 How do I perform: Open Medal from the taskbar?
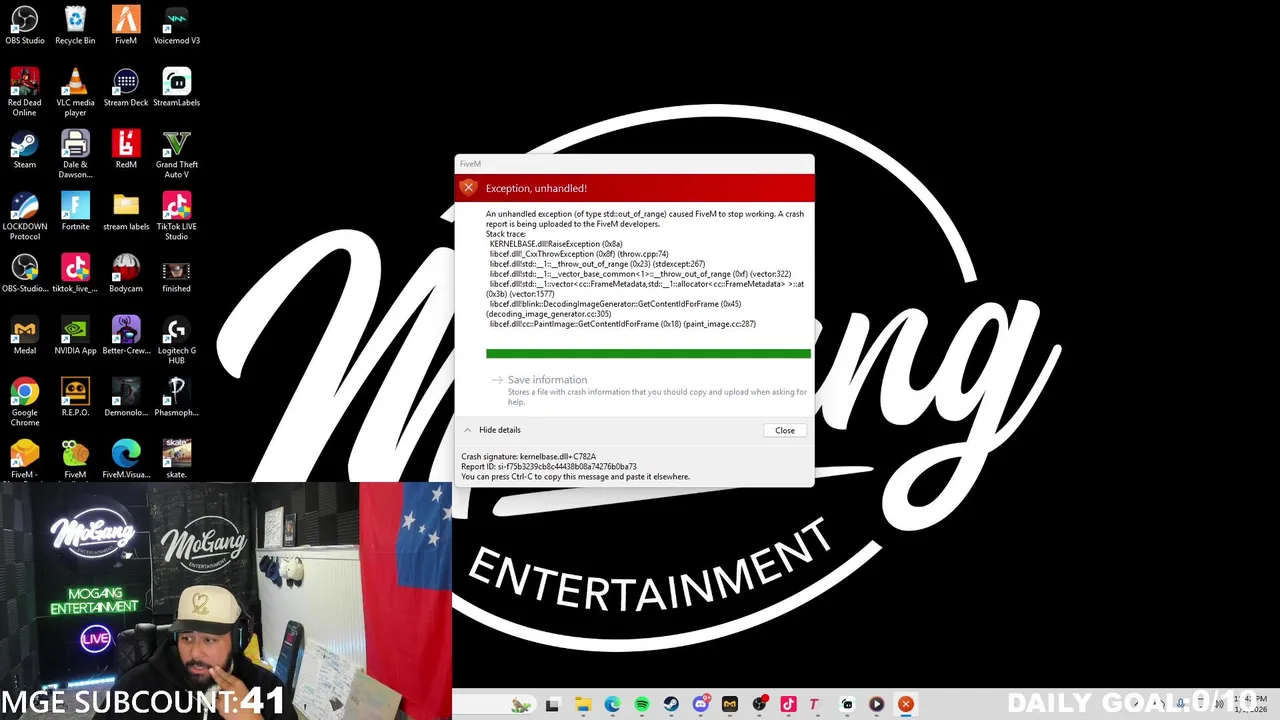730,705
